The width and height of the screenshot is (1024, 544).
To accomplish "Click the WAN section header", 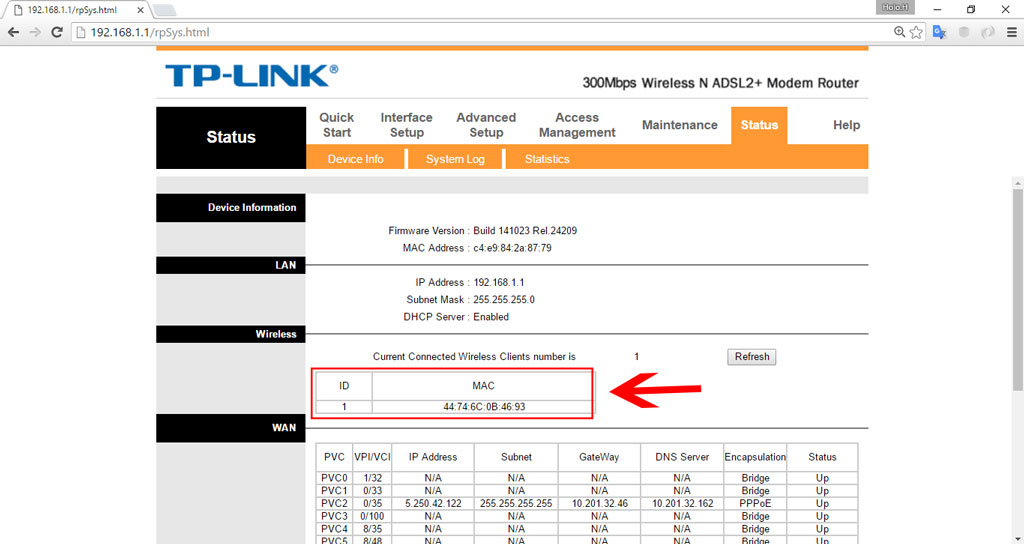I will (231, 428).
